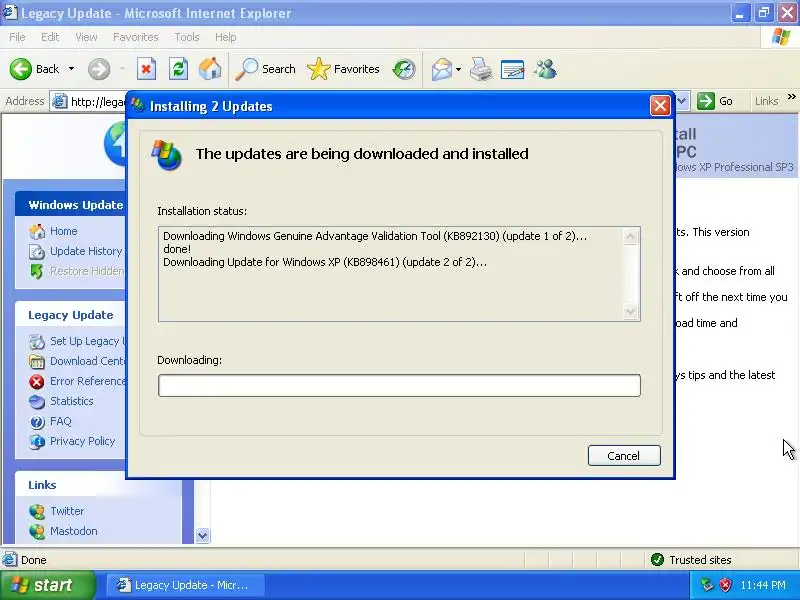Image resolution: width=800 pixels, height=600 pixels.
Task: Click the Mail envelope icon
Action: tap(442, 69)
